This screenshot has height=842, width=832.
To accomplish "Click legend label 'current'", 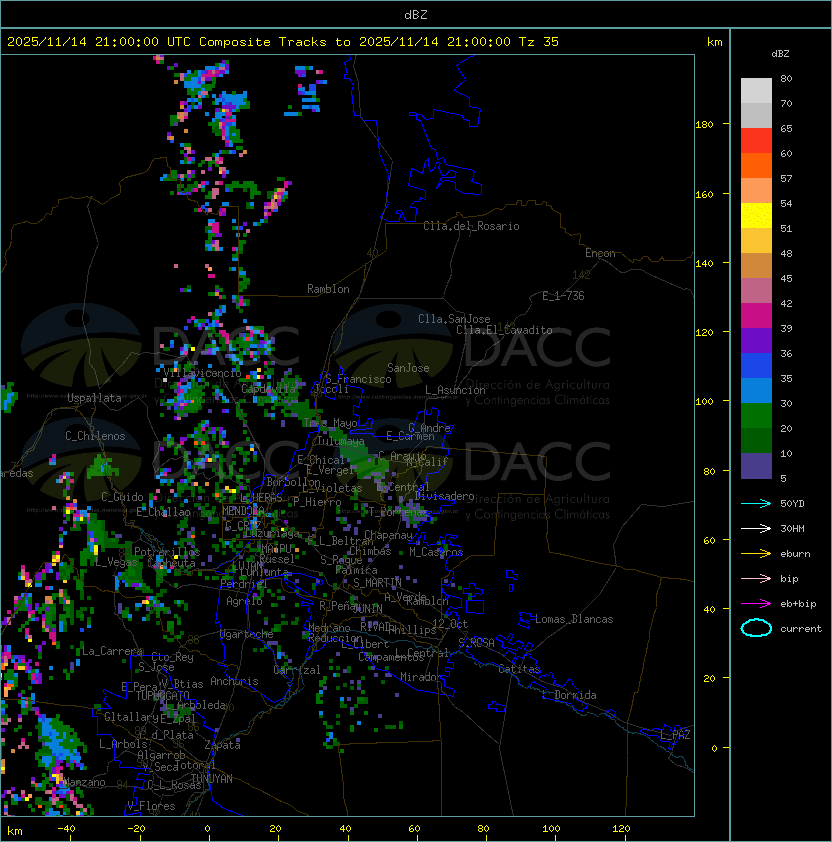I will pyautogui.click(x=801, y=629).
